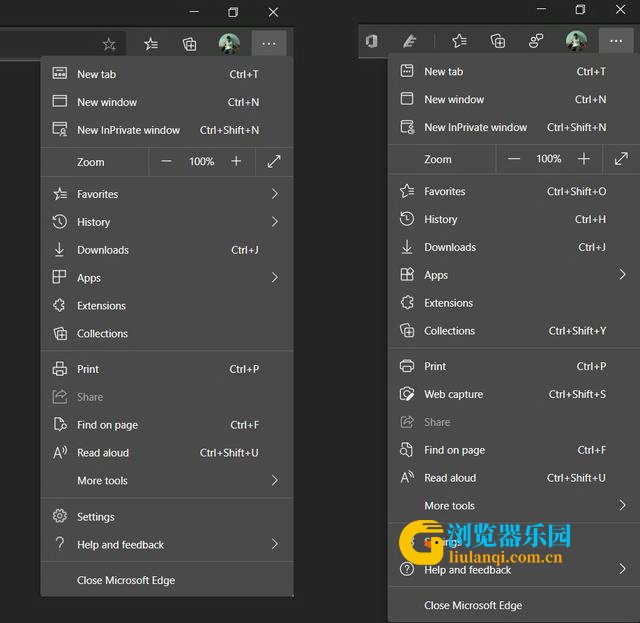Select Find on page in right menu
Viewport: 640px width, 623px height.
click(514, 450)
